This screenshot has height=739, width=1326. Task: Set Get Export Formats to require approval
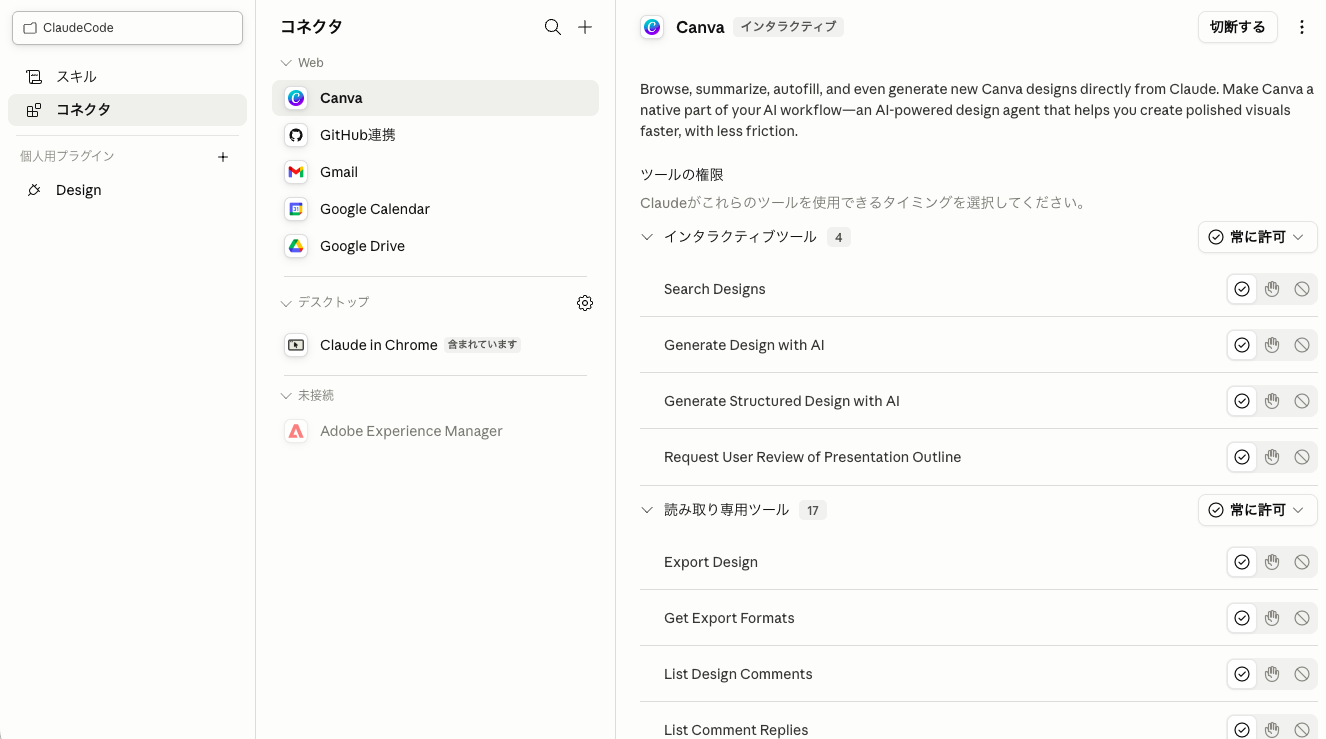[1272, 618]
